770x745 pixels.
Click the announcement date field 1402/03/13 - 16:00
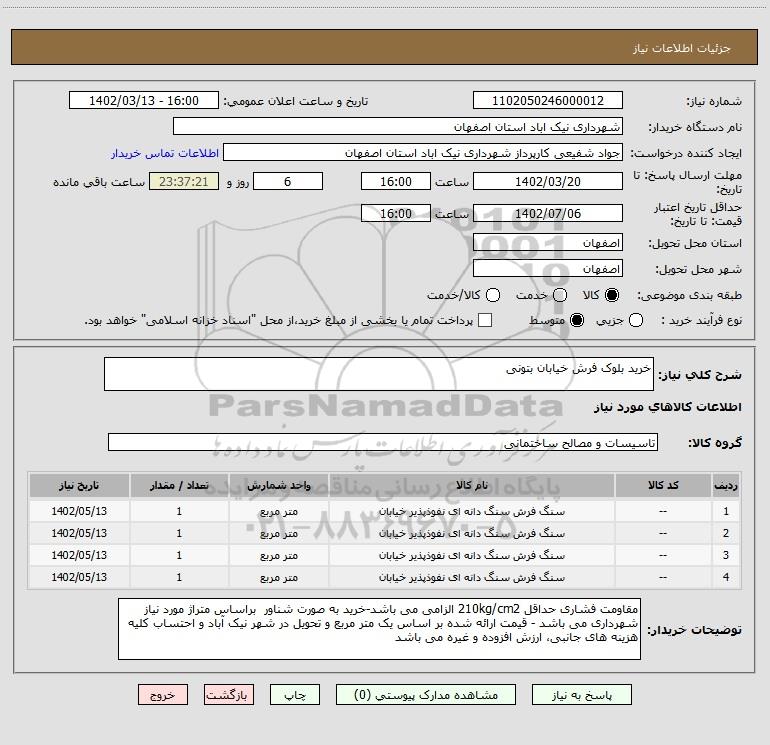tap(144, 100)
